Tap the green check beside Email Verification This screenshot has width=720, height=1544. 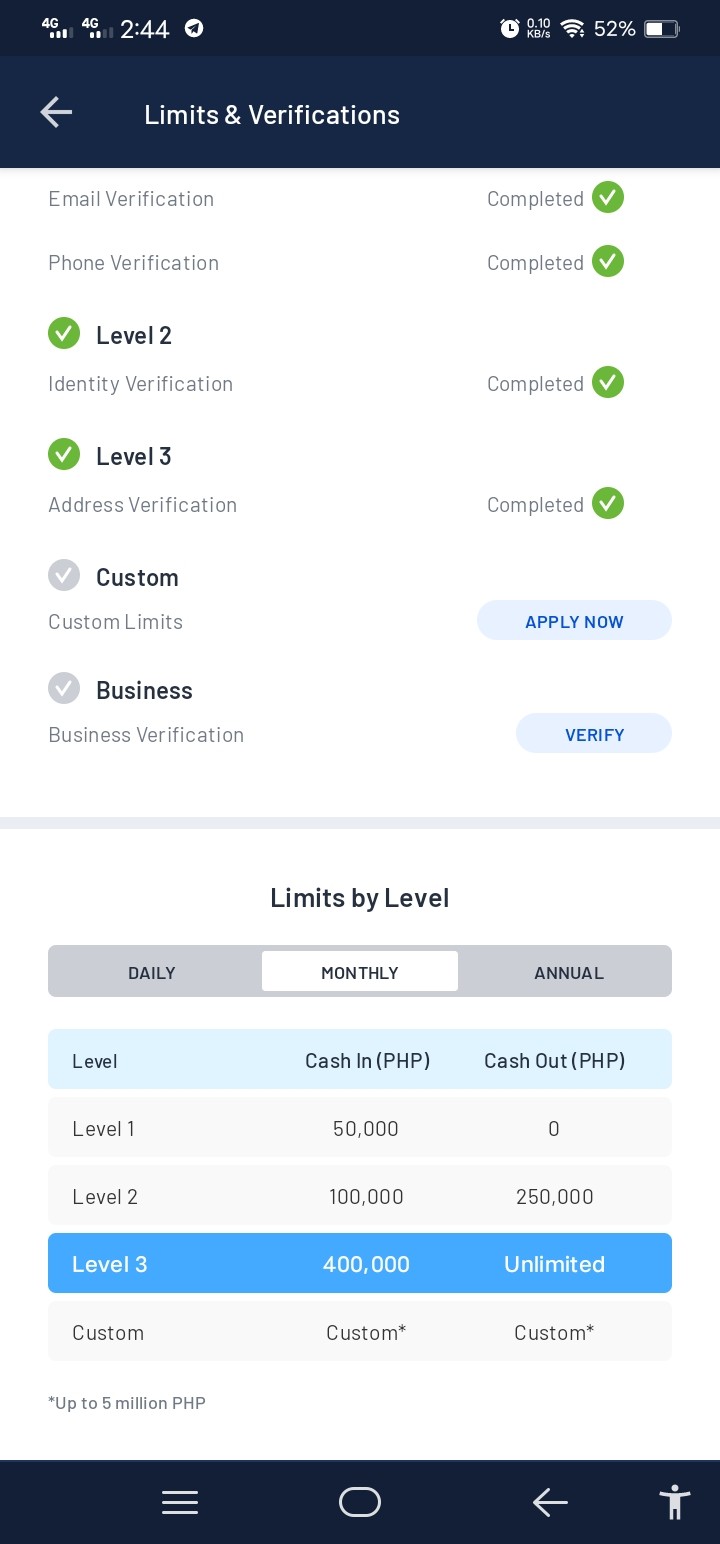pyautogui.click(x=608, y=197)
